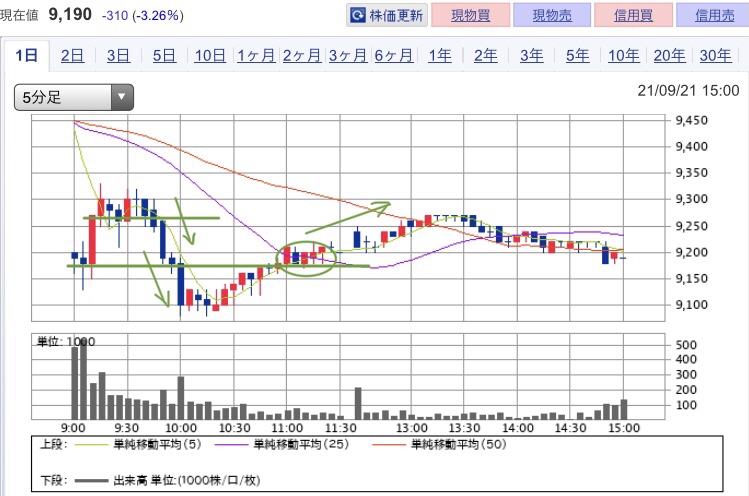Viewport: 749px width, 496px height.
Task: Open the 5分足 interval dropdown
Action: [x=74, y=97]
